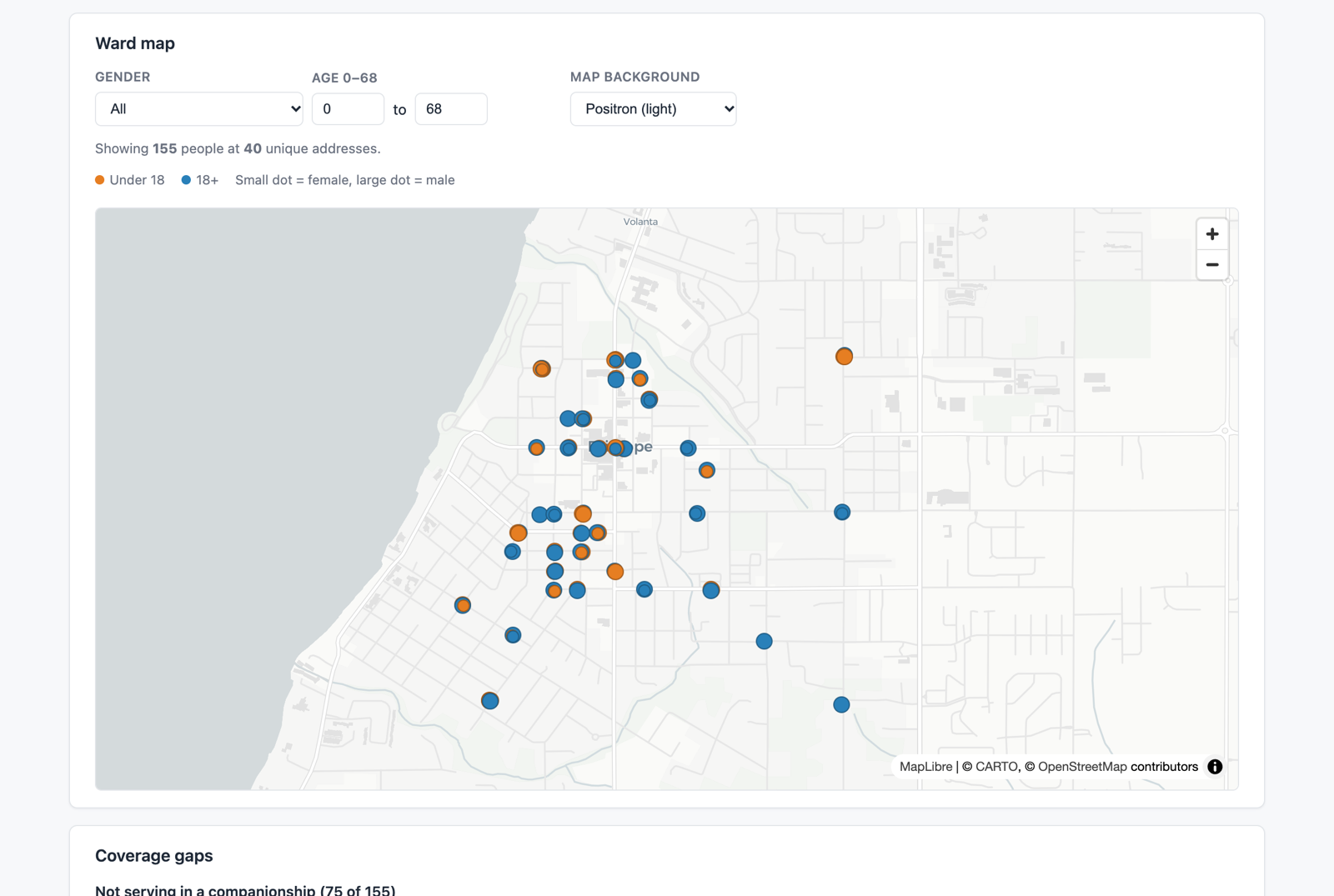1334x896 pixels.
Task: Click the 'Under 18' legend entry
Action: click(130, 180)
